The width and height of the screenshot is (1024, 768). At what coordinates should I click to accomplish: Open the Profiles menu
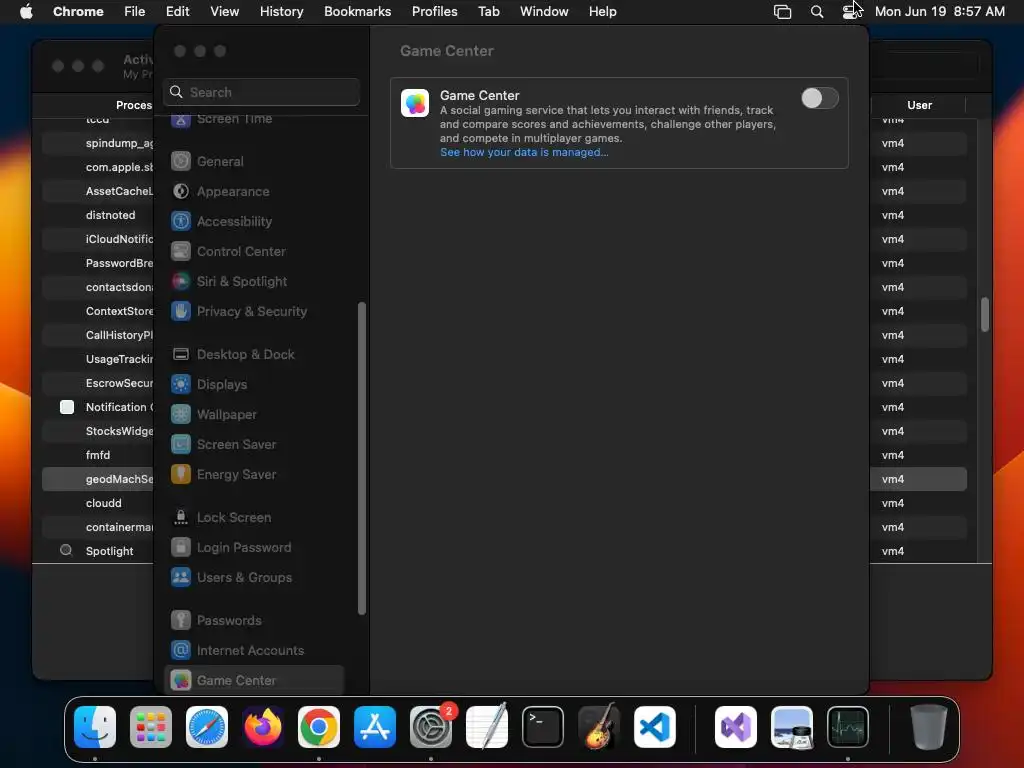click(434, 12)
